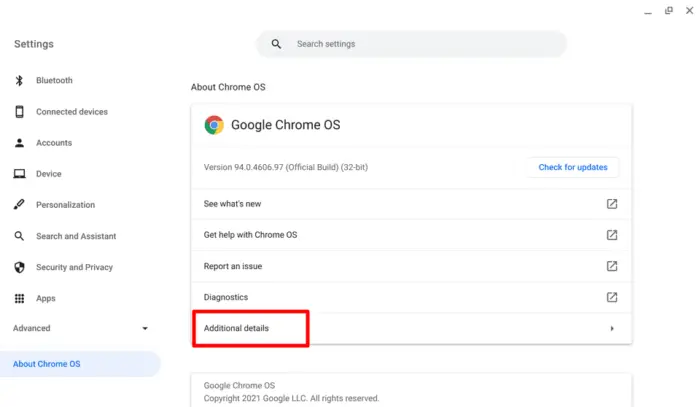Click the magnifier icon in search bar
The width and height of the screenshot is (700, 407).
click(276, 44)
